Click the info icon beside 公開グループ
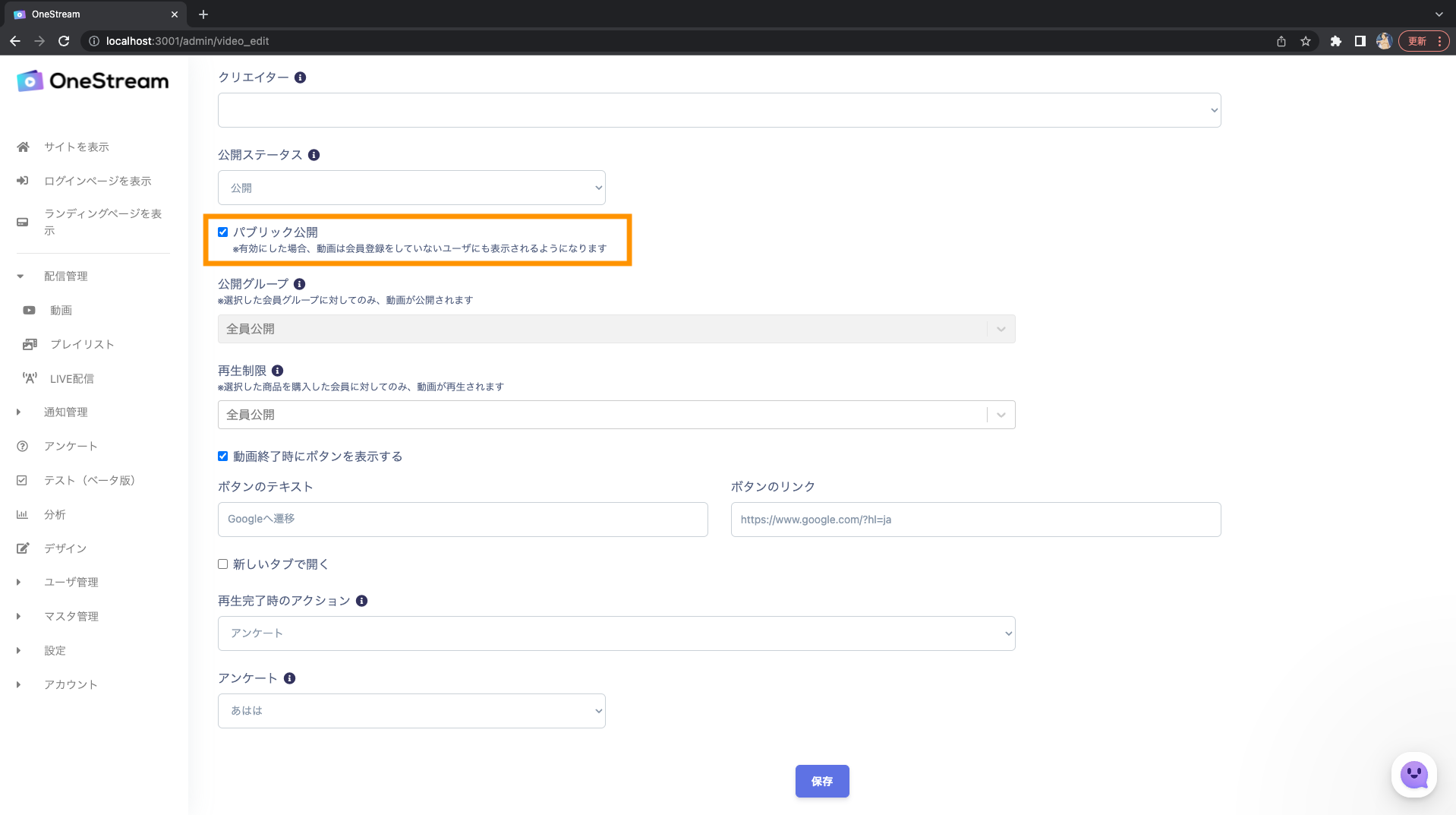The image size is (1456, 815). tap(300, 284)
